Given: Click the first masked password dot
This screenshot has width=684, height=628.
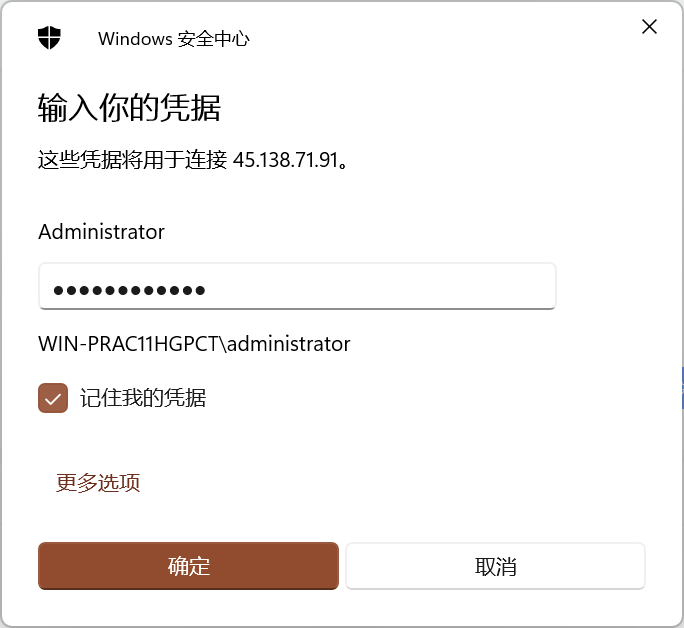Looking at the screenshot, I should point(58,290).
